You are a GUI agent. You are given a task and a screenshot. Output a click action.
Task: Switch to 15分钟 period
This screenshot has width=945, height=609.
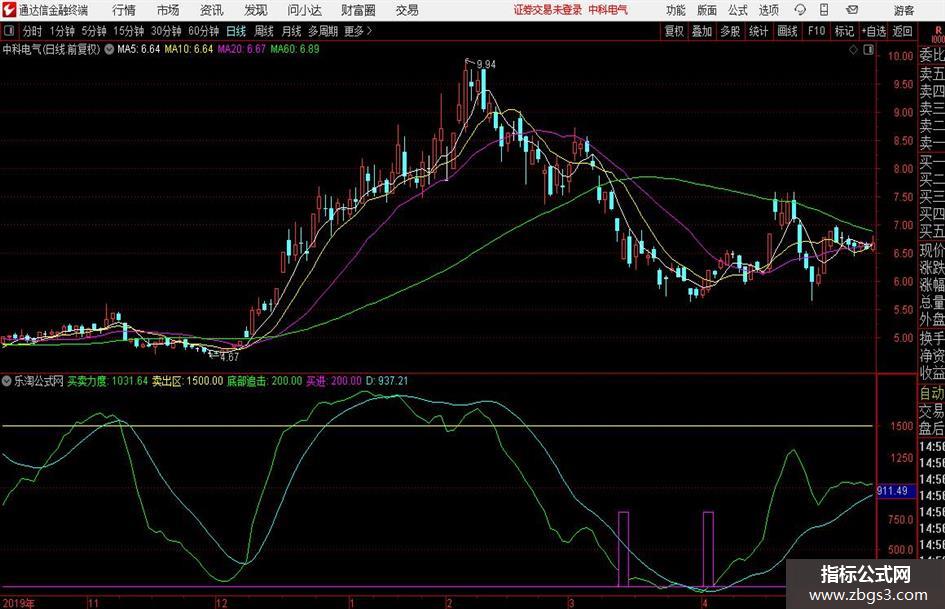128,31
